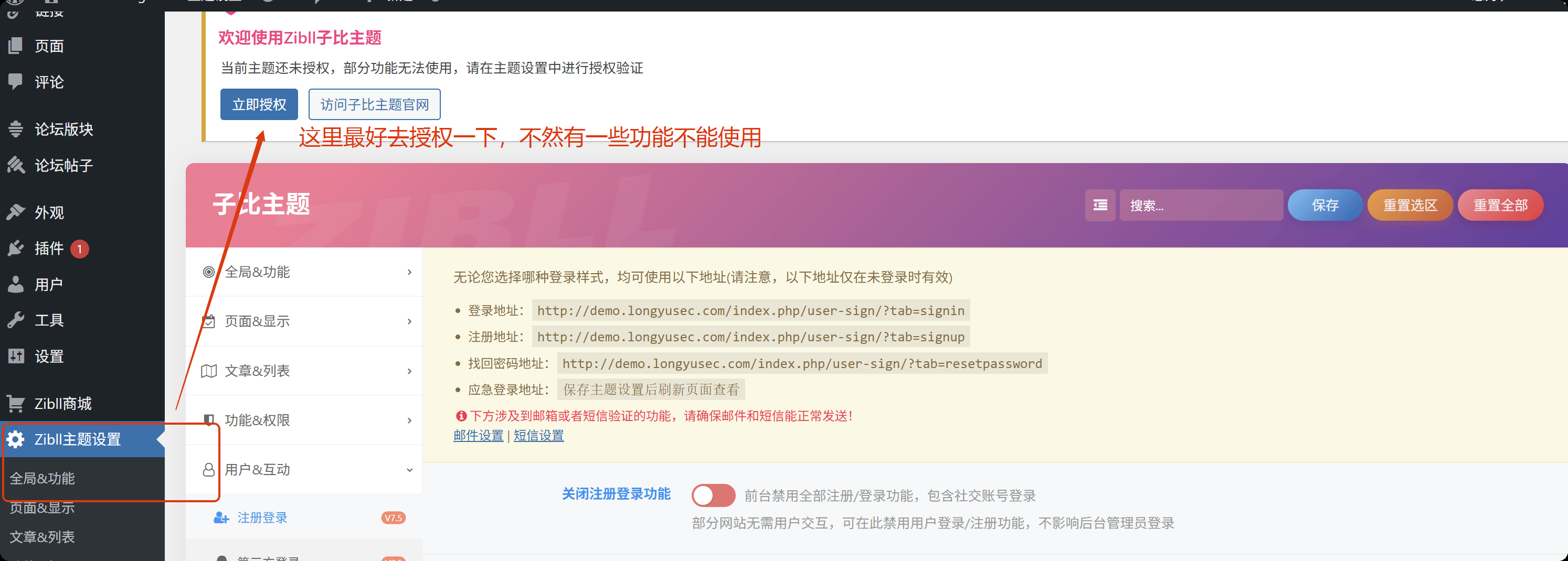Click the expand-all menu icon beside search
The image size is (1568, 561).
[x=1100, y=206]
